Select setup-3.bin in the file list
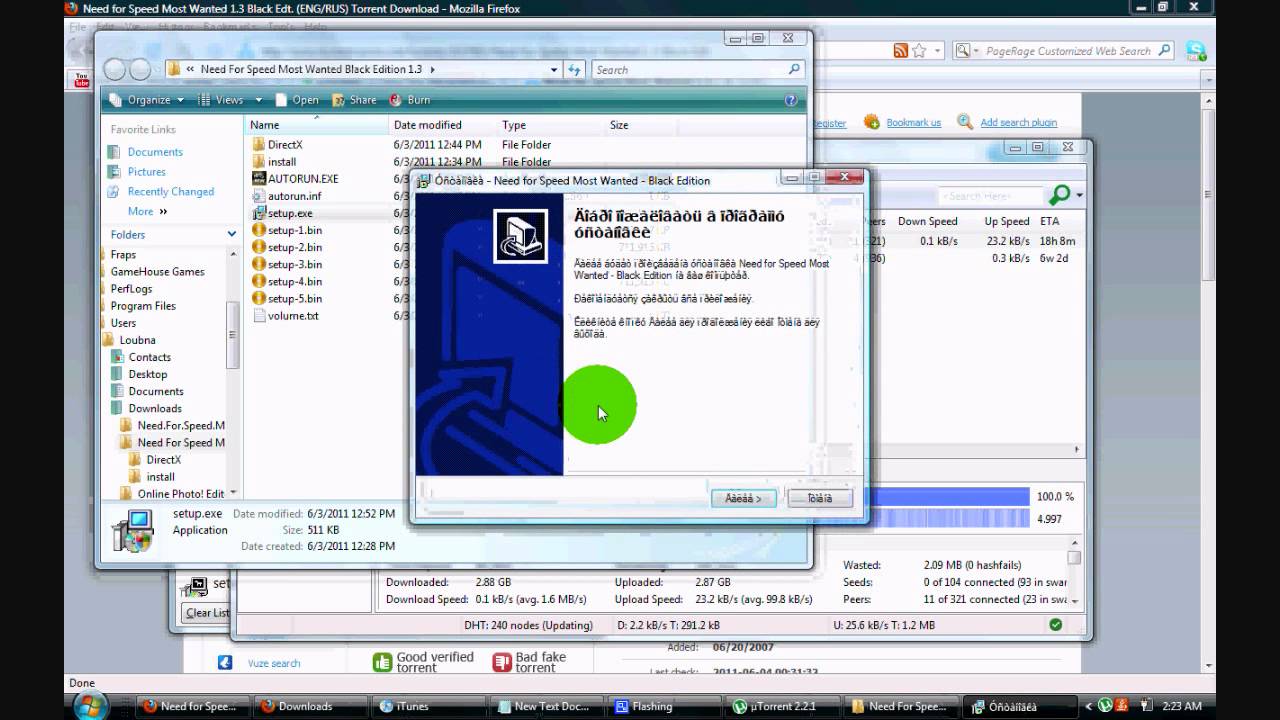 tap(295, 264)
